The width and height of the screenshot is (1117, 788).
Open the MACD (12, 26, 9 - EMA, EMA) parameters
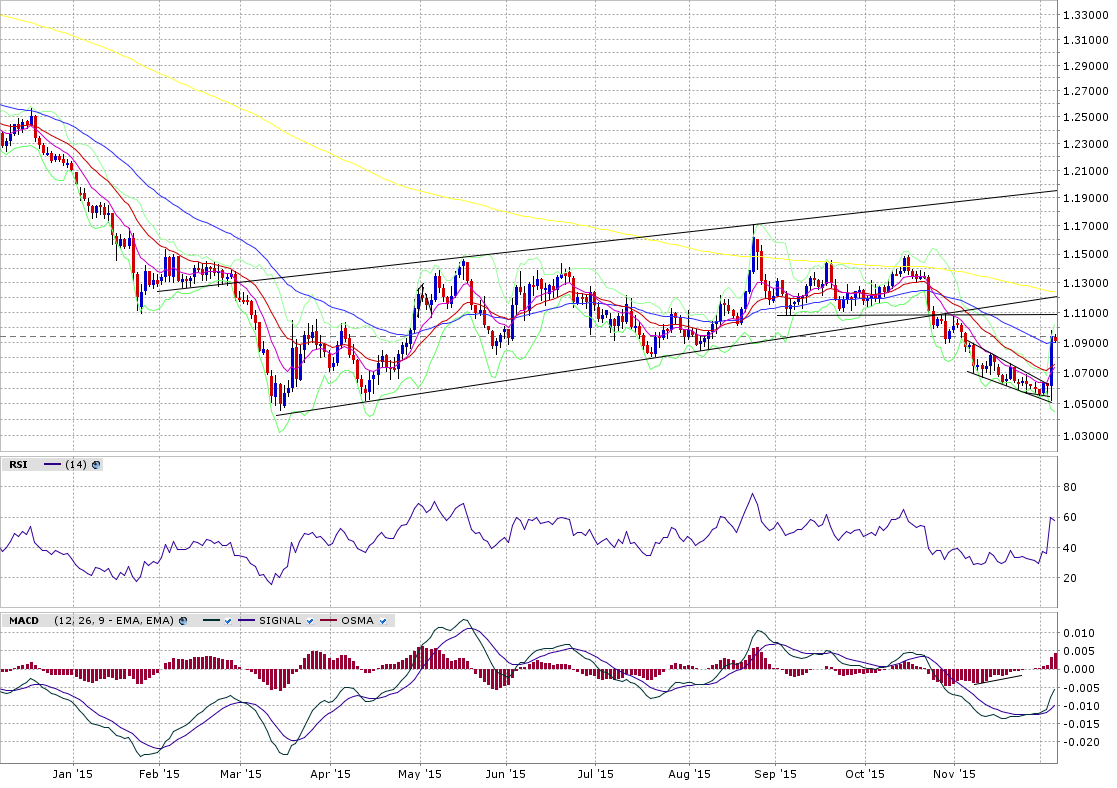click(x=113, y=620)
